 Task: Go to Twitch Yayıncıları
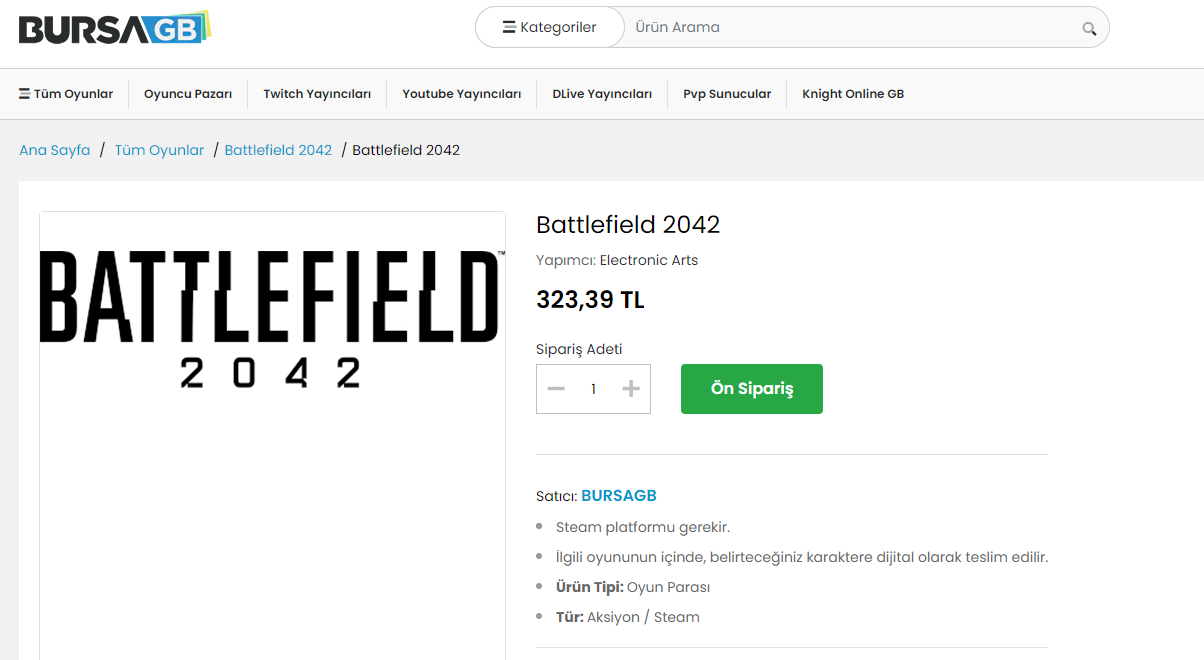pyautogui.click(x=317, y=94)
